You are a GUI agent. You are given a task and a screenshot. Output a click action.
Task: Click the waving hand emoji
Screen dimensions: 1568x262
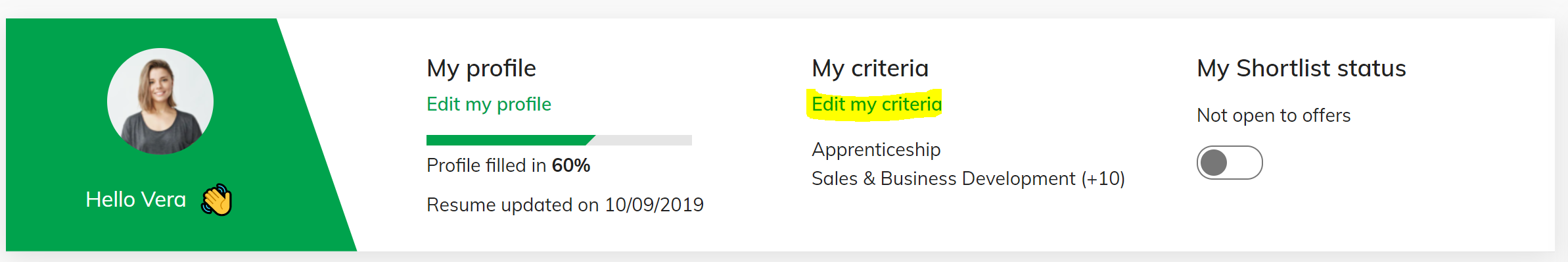point(217,200)
